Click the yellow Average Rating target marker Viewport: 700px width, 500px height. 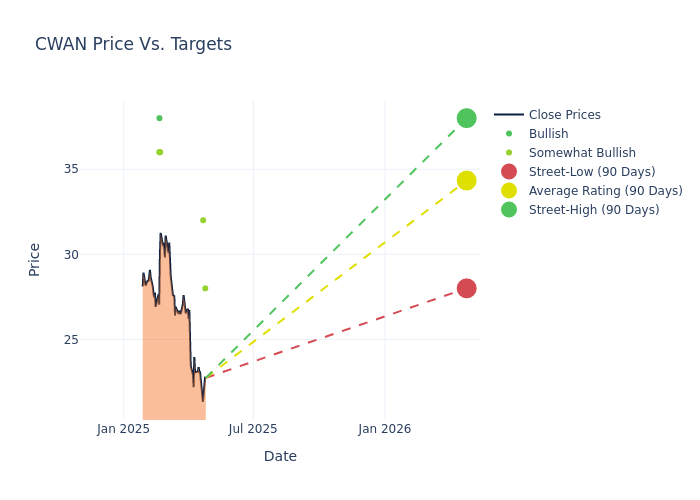coord(466,181)
